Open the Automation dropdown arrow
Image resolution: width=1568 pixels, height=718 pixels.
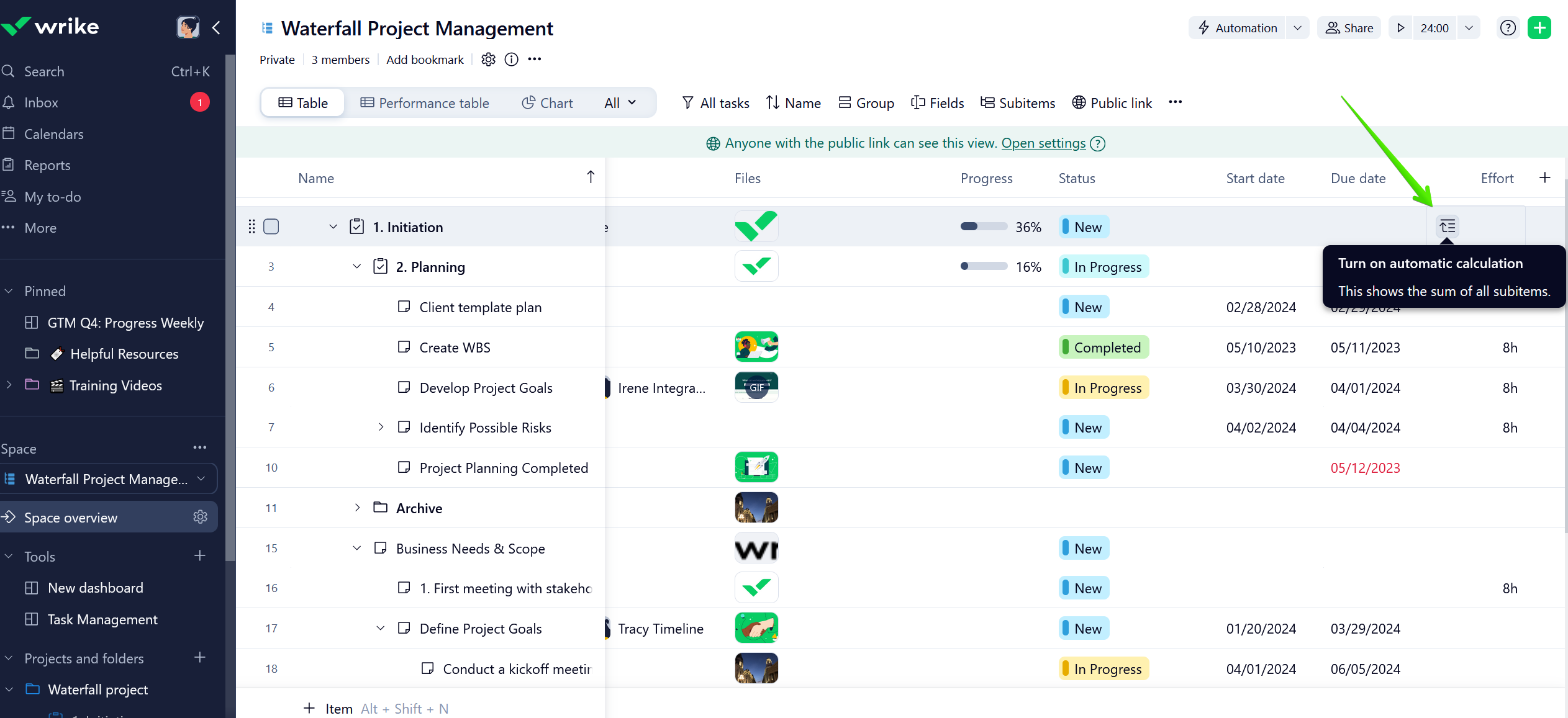(1297, 28)
